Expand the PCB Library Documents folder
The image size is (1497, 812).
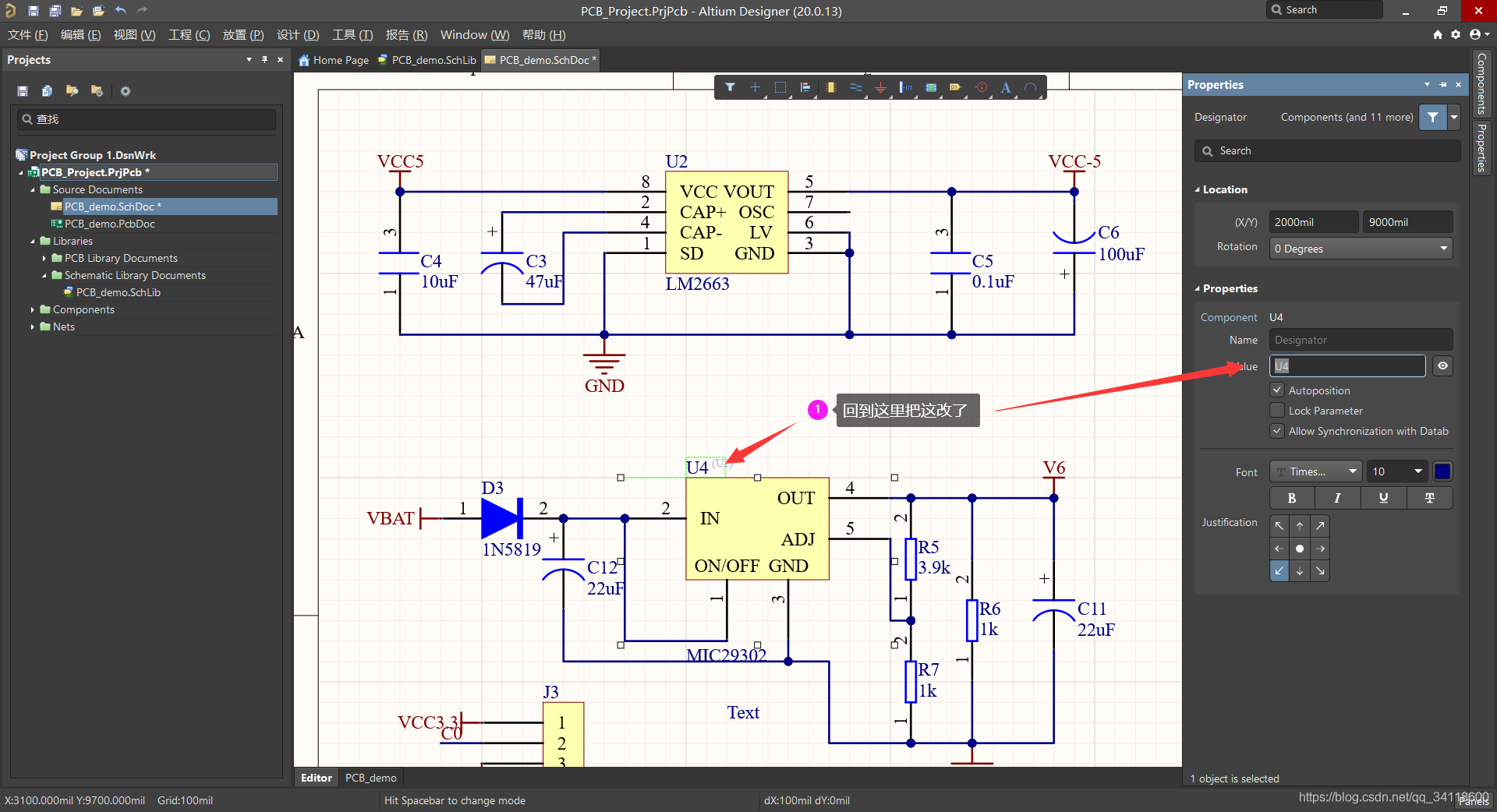44,258
